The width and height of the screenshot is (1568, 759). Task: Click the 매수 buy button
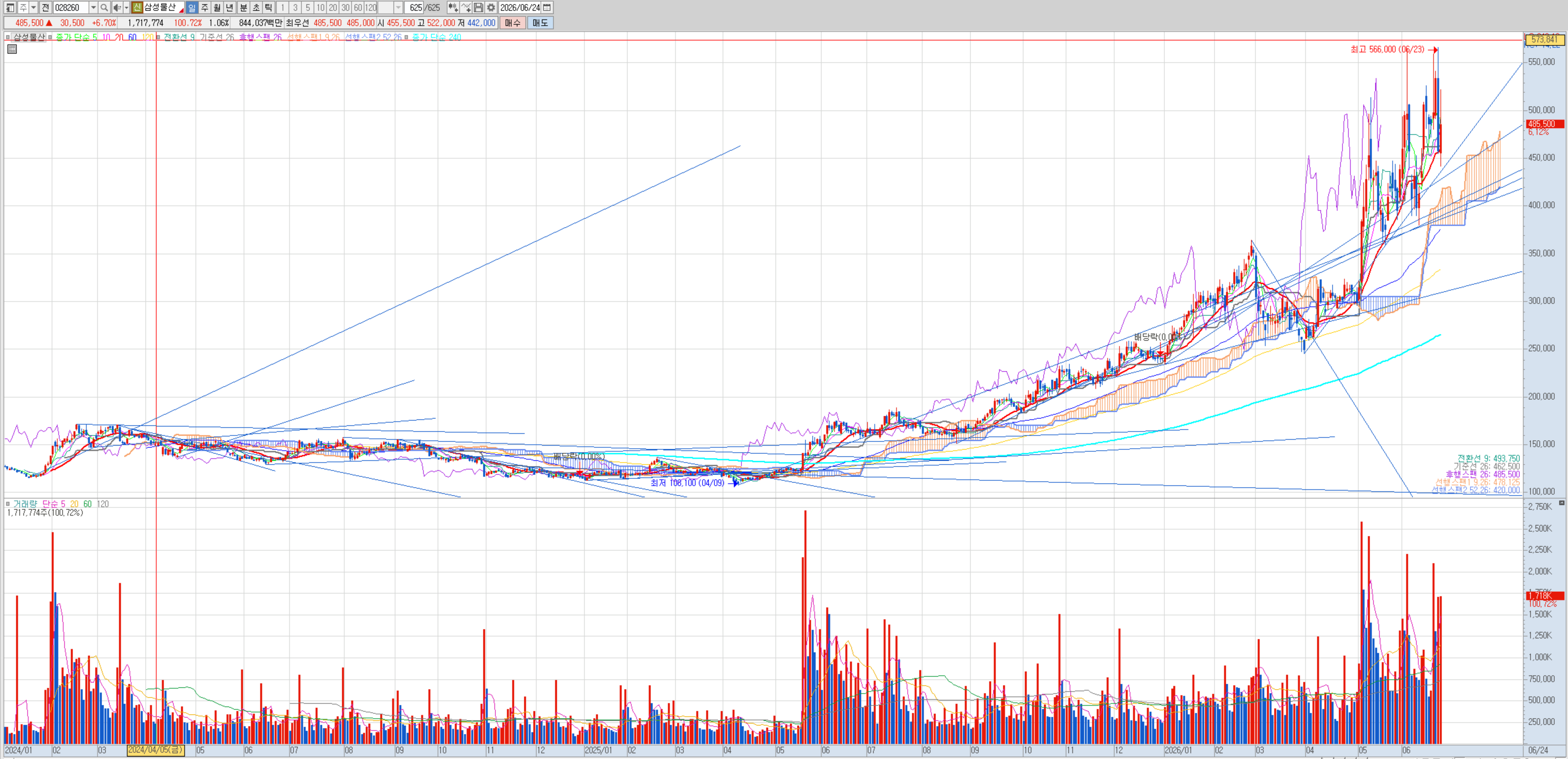coord(512,22)
